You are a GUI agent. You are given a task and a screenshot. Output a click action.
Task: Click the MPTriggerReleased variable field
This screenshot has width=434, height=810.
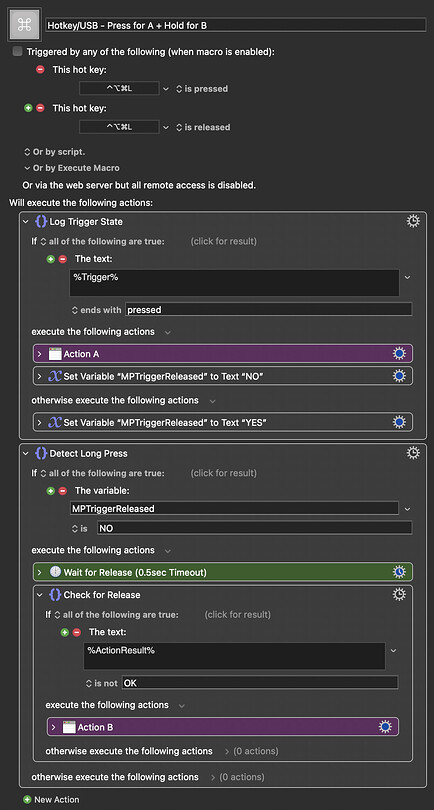234,508
